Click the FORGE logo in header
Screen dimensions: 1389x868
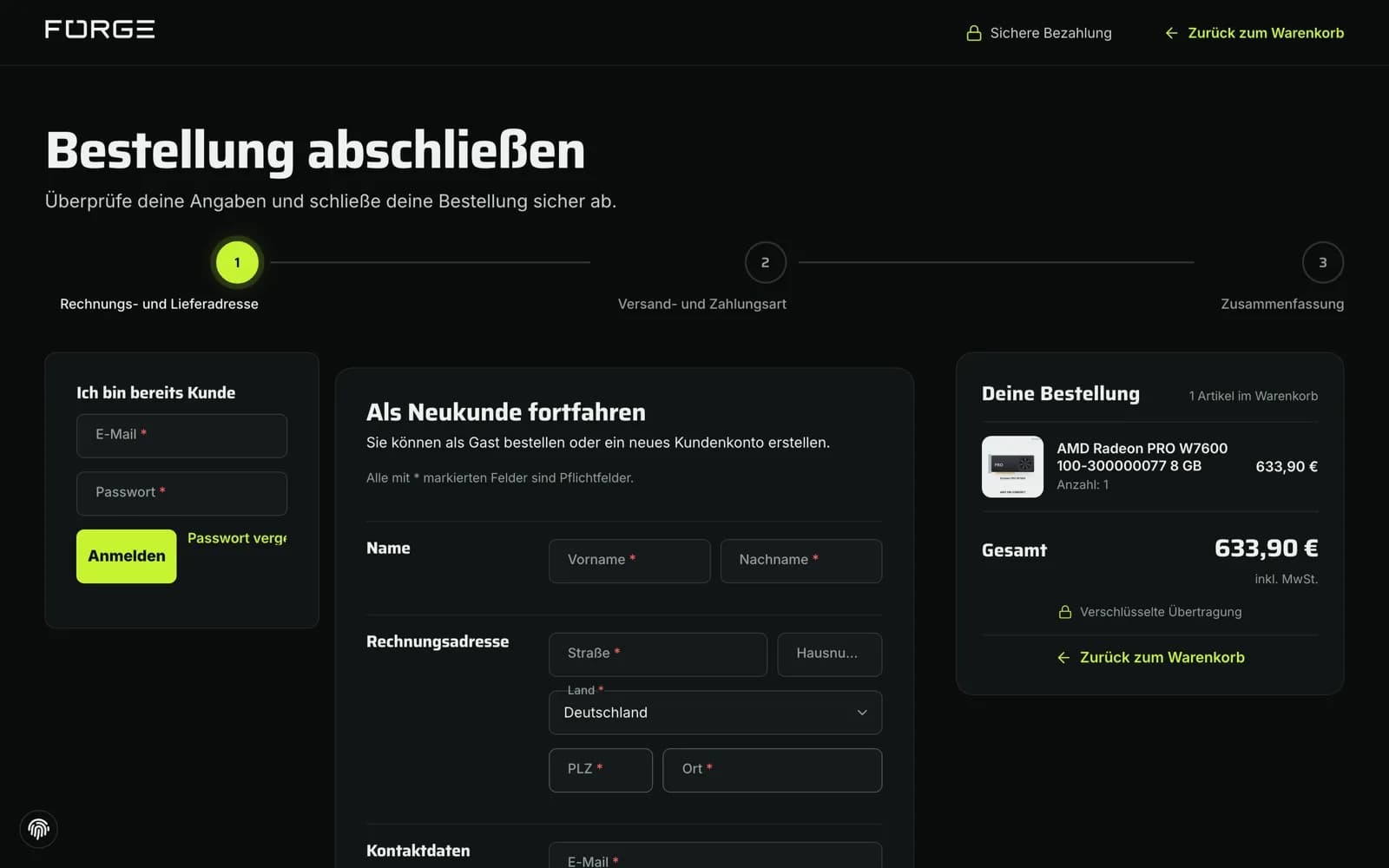(x=100, y=30)
